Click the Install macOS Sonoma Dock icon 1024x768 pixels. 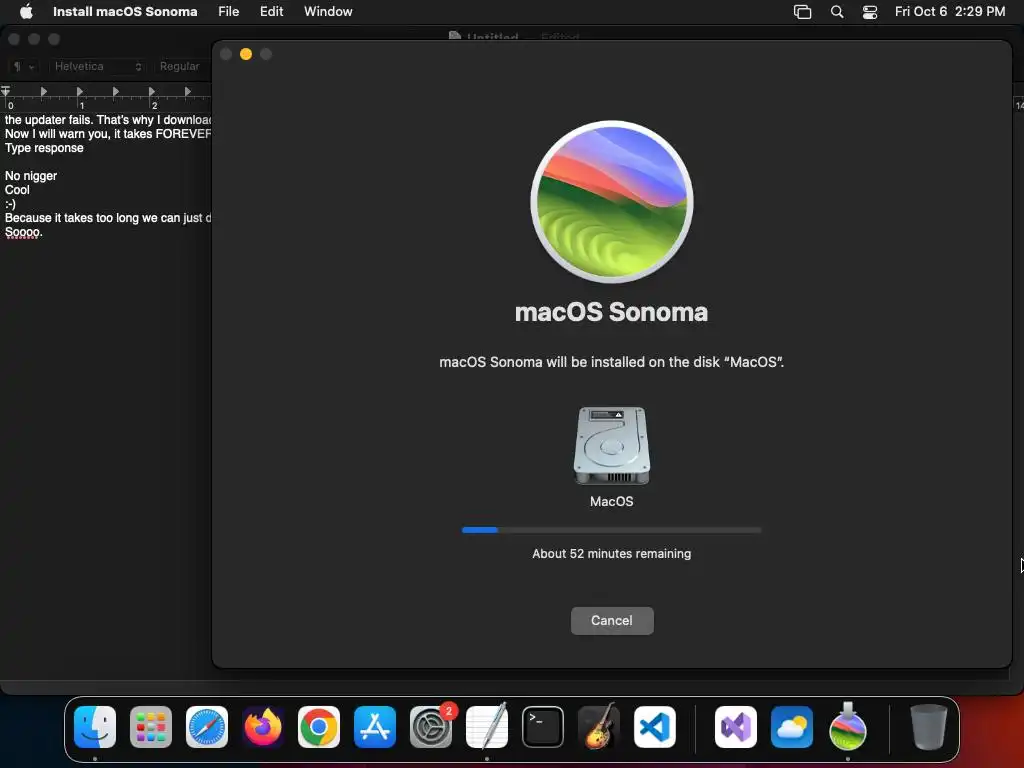coord(848,727)
